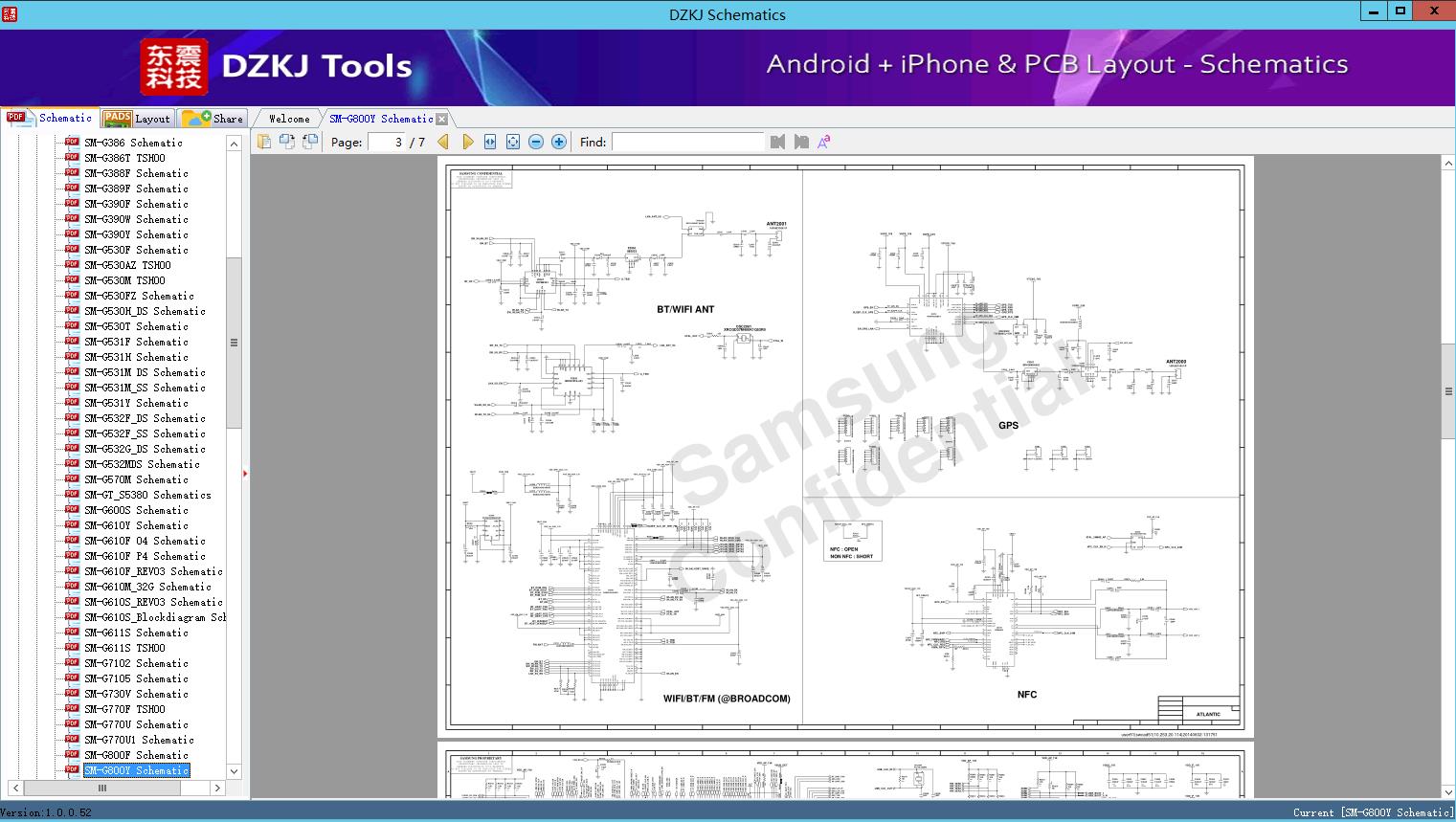Click the tree horizontal scroll right arrow
Viewport: 1456px width, 822px height.
(x=217, y=789)
